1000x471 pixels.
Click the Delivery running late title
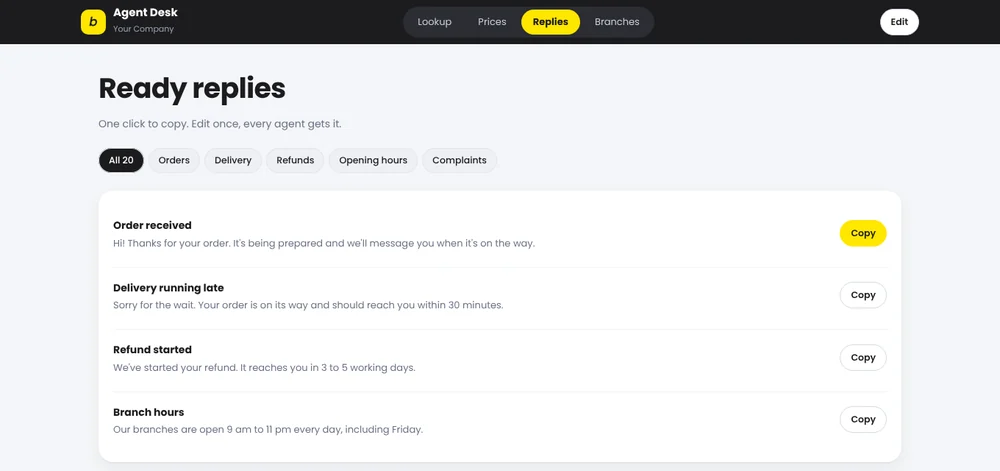click(x=168, y=287)
